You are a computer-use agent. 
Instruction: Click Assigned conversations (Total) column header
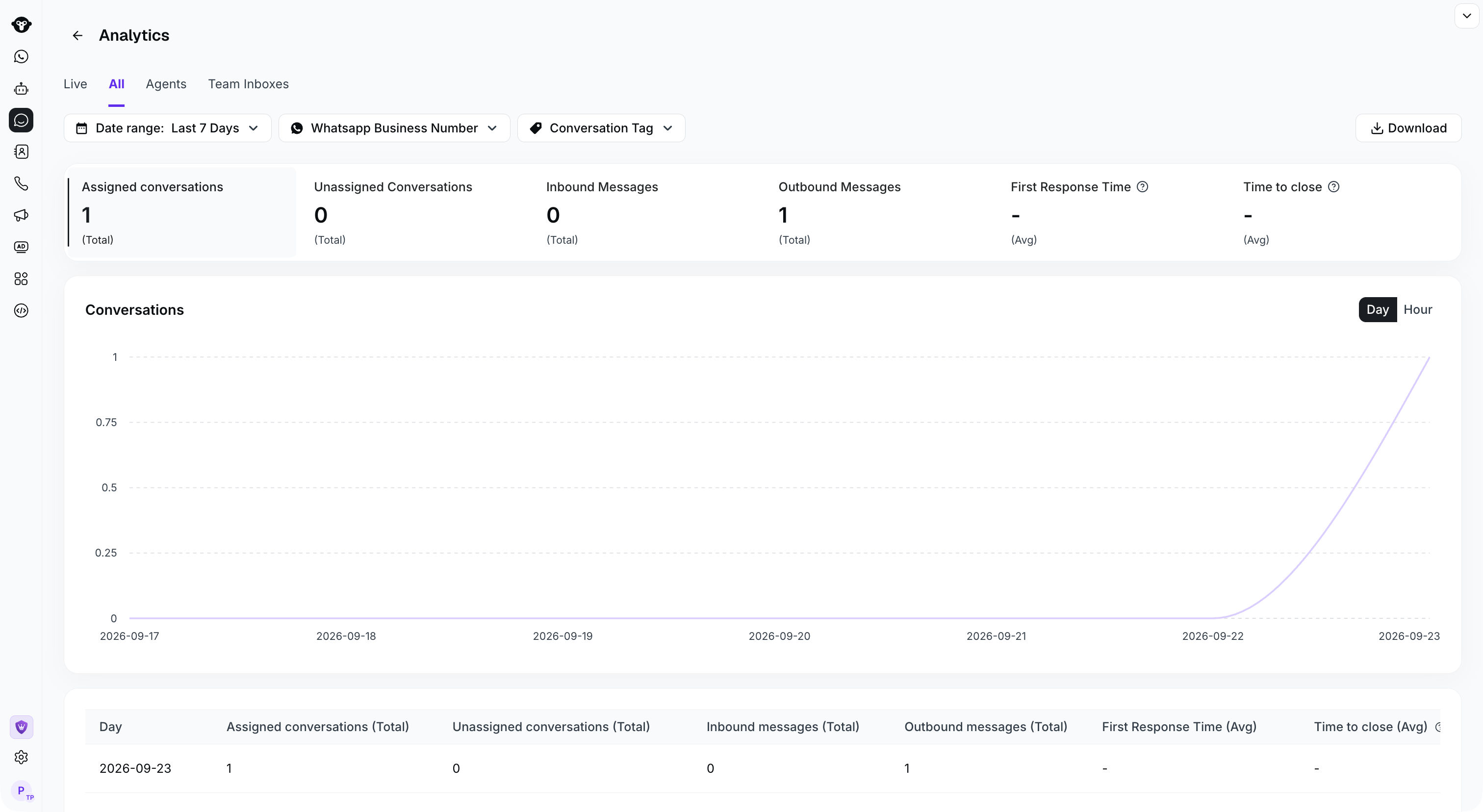[x=318, y=727]
